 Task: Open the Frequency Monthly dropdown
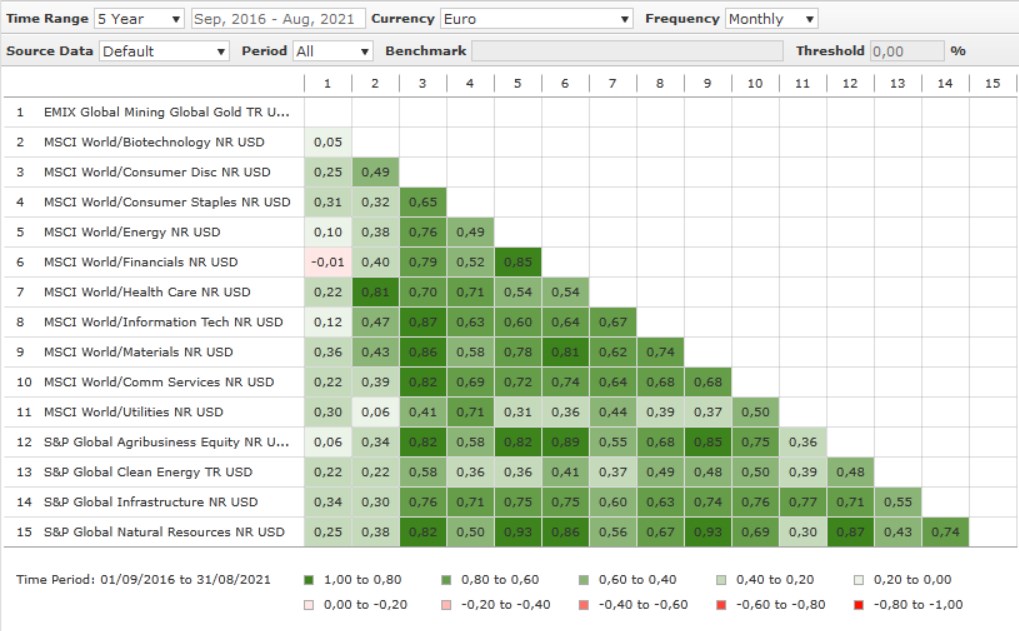tap(771, 19)
